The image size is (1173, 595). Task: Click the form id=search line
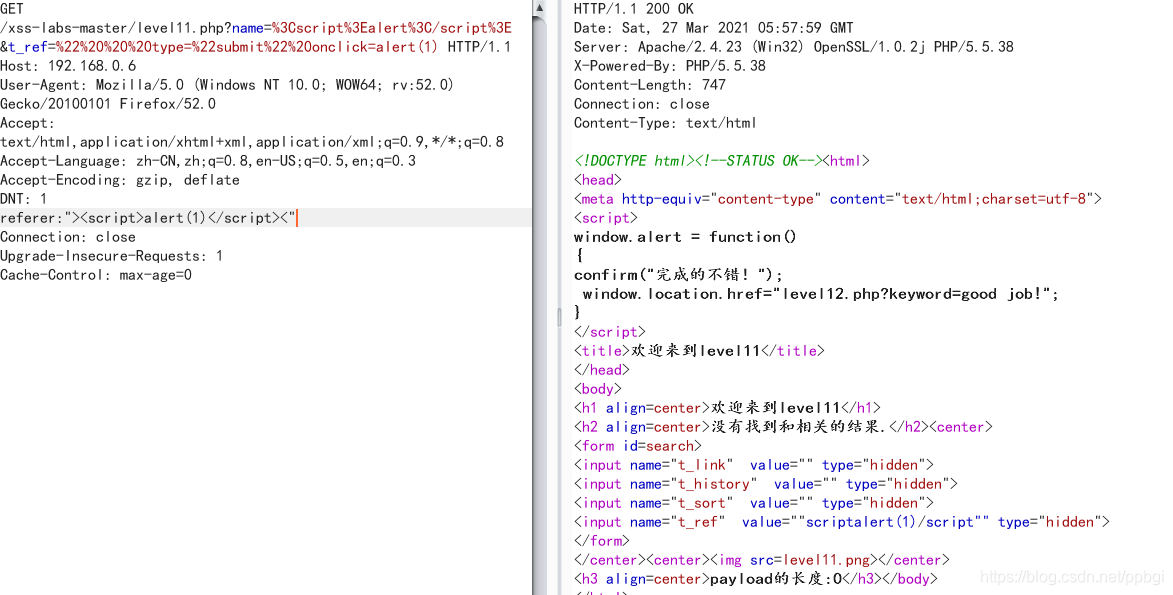(637, 446)
